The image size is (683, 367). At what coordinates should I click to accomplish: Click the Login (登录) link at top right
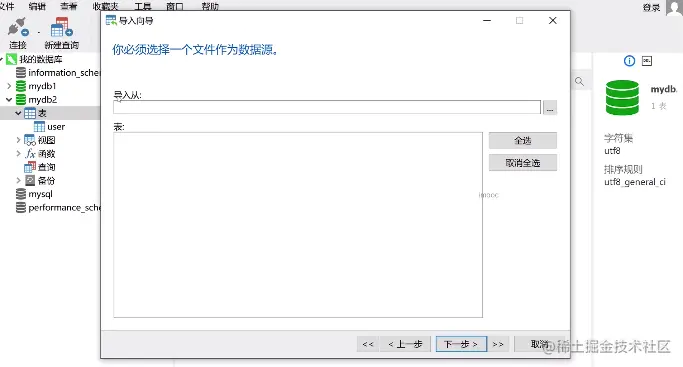652,7
